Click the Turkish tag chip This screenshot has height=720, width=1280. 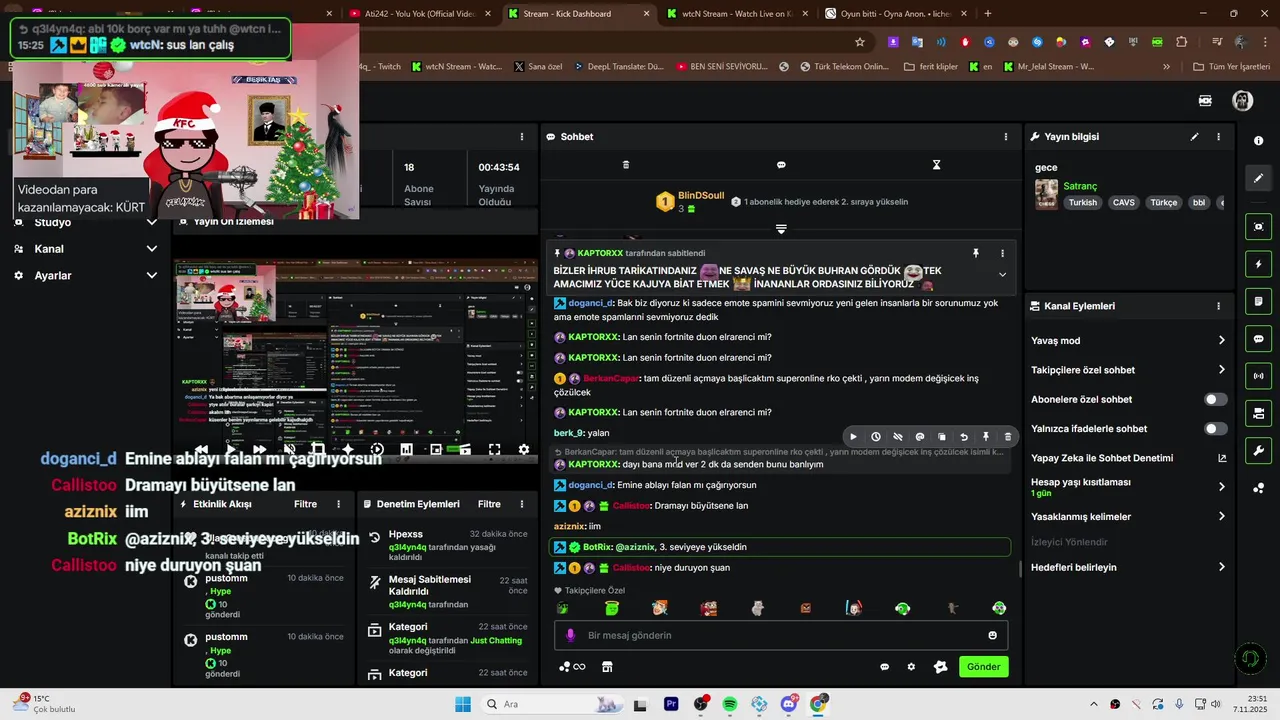1082,202
